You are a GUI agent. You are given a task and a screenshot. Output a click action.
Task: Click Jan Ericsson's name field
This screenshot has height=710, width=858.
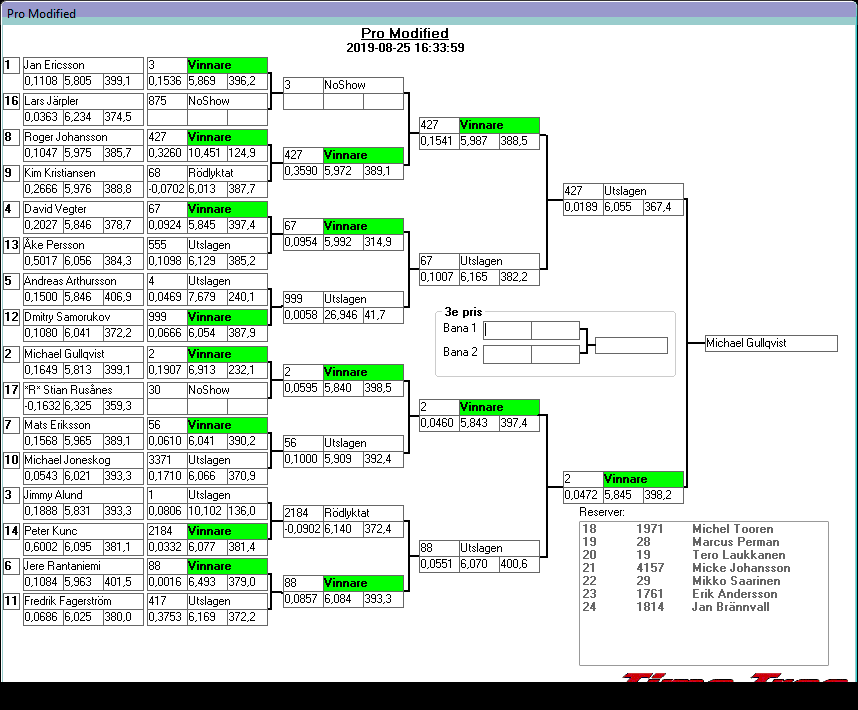pyautogui.click(x=83, y=65)
